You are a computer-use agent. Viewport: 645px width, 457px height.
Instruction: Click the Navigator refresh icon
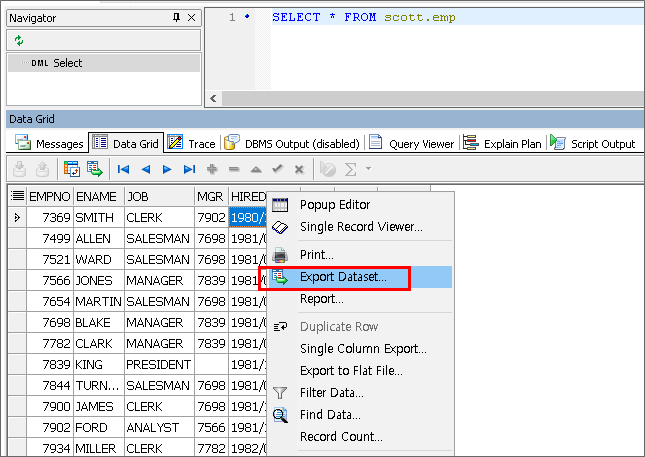pos(19,40)
